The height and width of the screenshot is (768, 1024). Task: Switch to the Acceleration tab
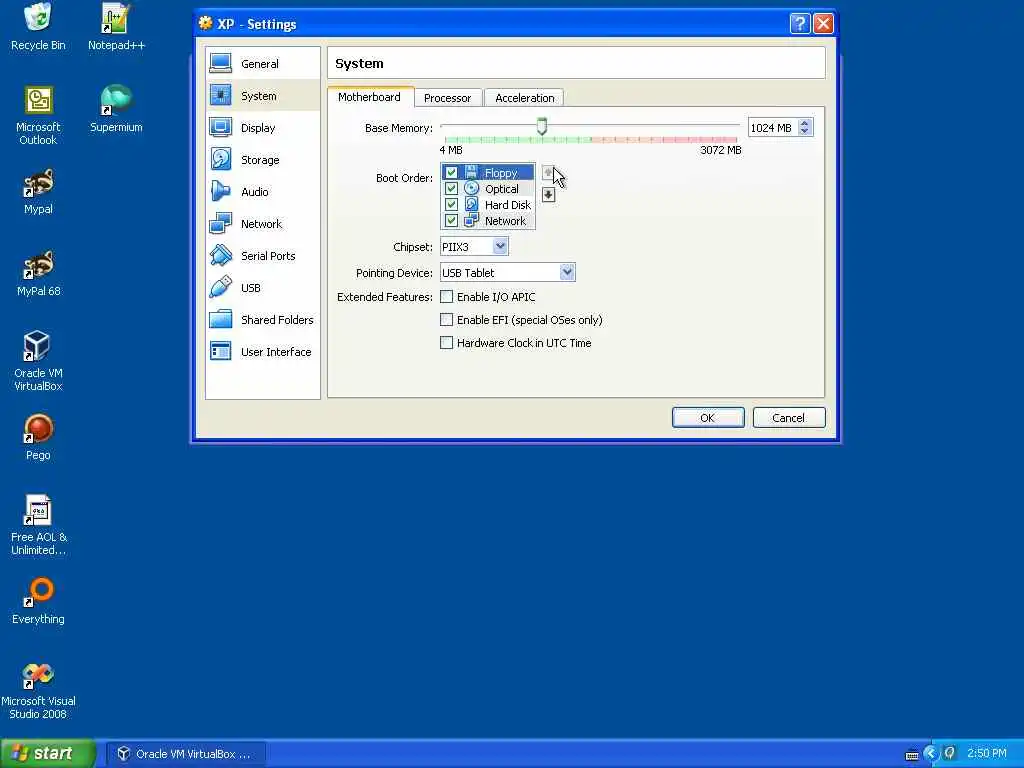[x=524, y=98]
